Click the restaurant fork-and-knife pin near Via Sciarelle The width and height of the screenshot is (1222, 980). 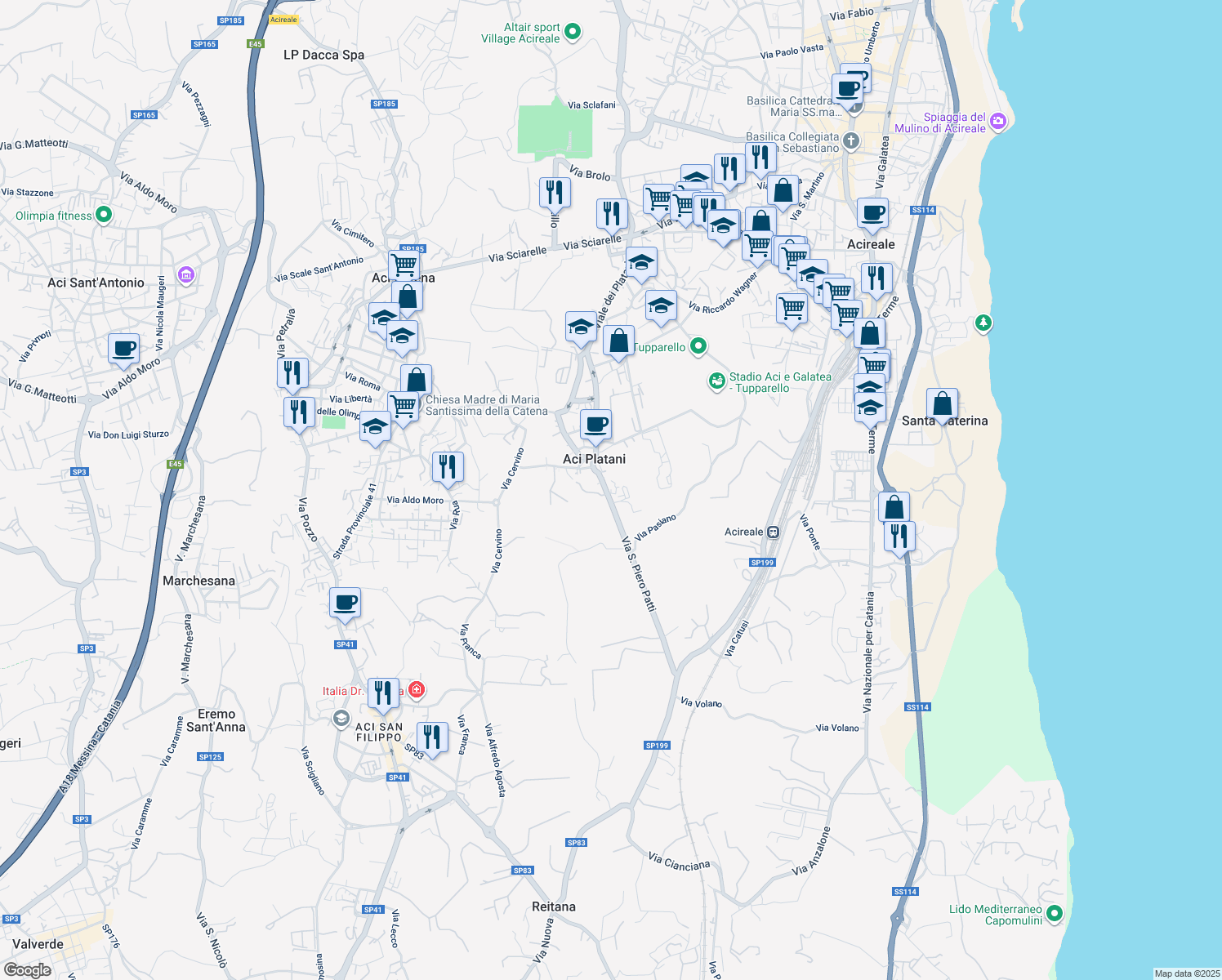pyautogui.click(x=610, y=214)
